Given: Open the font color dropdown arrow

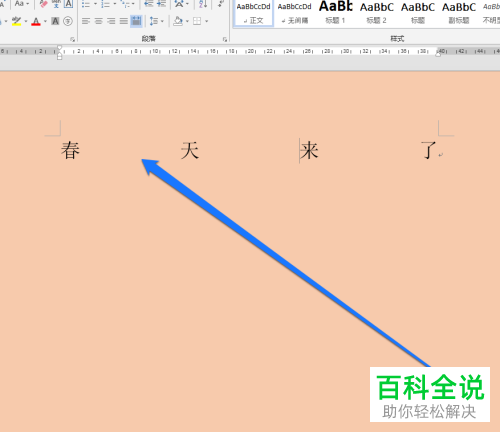Looking at the screenshot, I should 45,22.
